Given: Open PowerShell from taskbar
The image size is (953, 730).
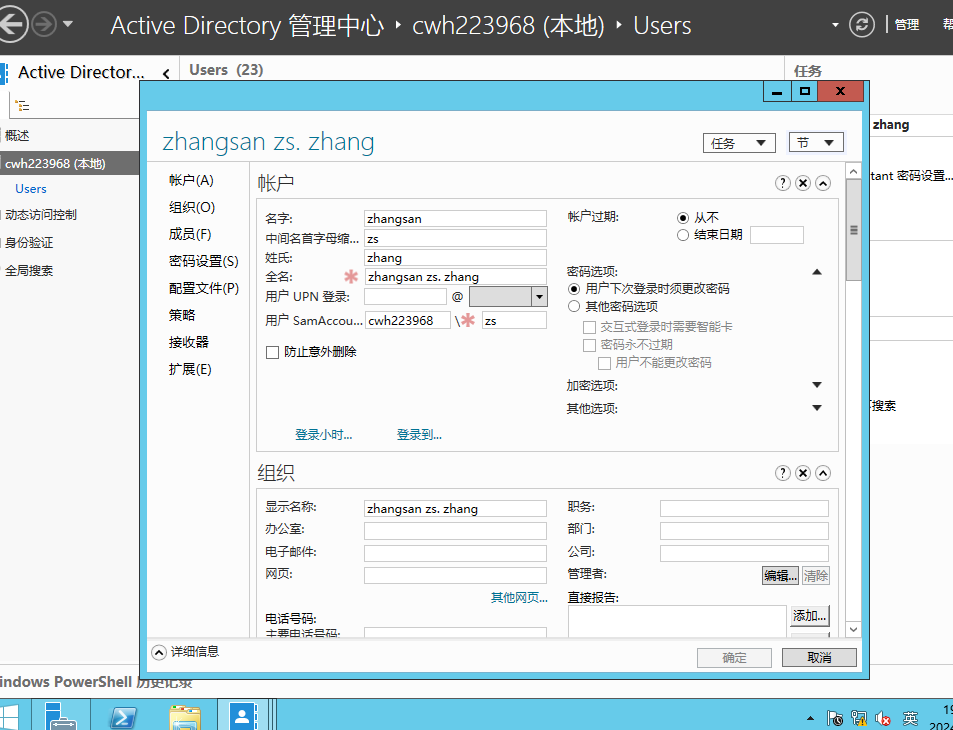Looking at the screenshot, I should [x=123, y=716].
